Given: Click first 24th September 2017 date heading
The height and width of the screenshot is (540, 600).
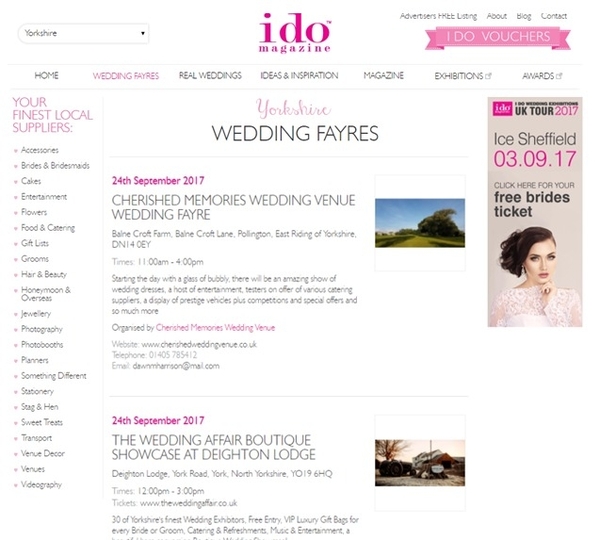Looking at the screenshot, I should pos(158,181).
